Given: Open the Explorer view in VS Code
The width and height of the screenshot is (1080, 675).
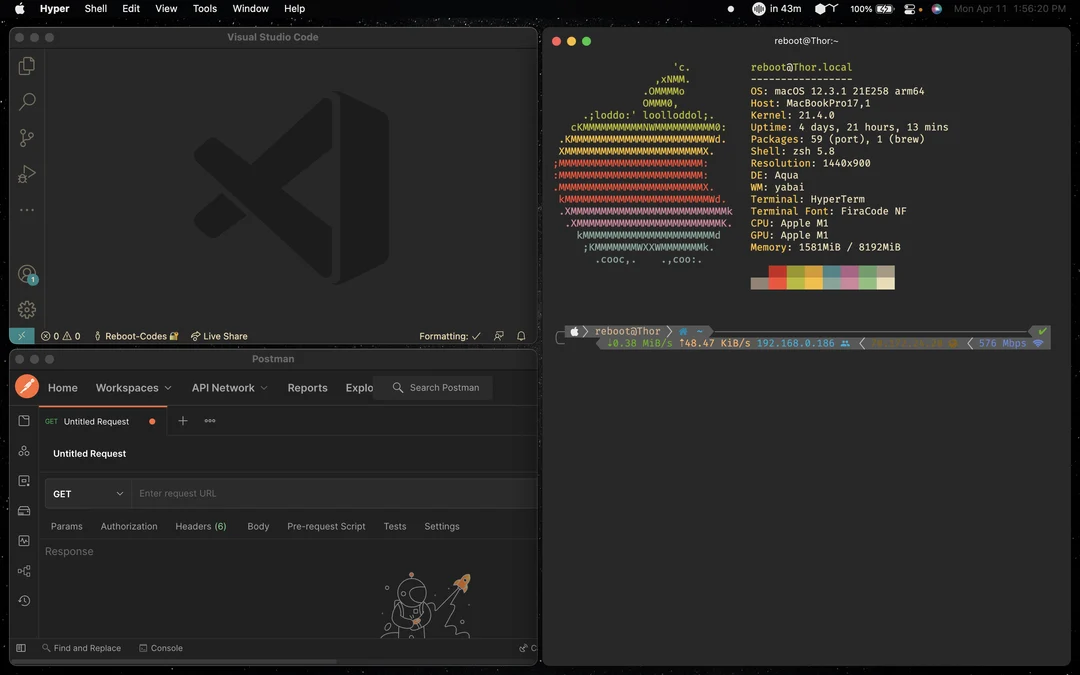Looking at the screenshot, I should [26, 65].
